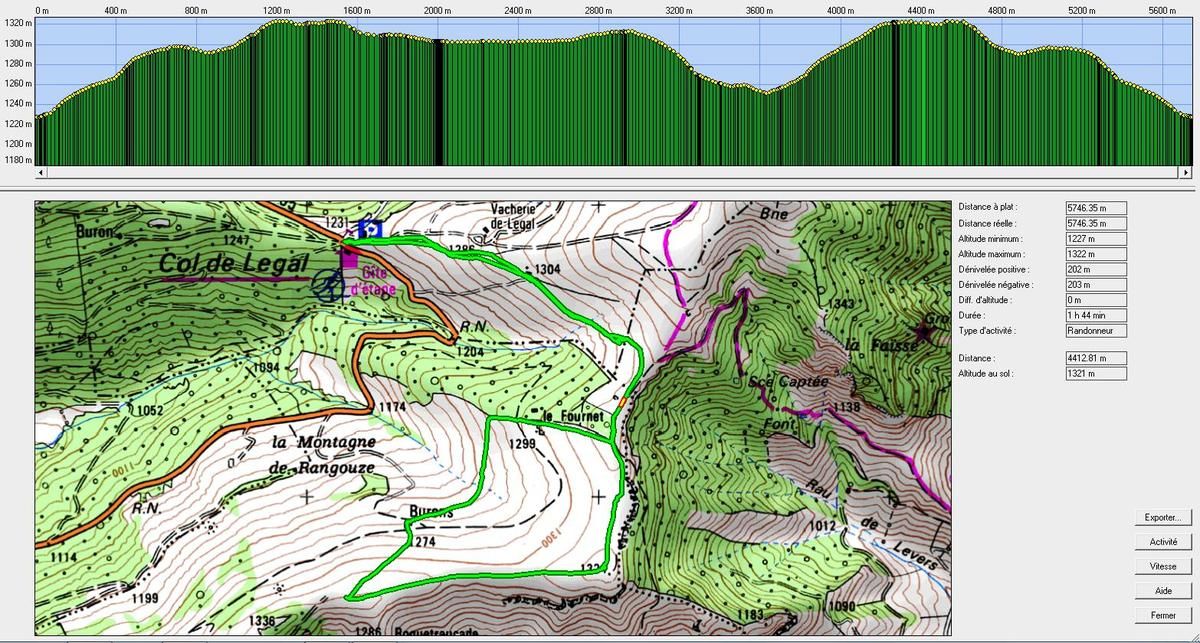The height and width of the screenshot is (643, 1200).
Task: Click the "la Faisse" map label
Action: [881, 345]
